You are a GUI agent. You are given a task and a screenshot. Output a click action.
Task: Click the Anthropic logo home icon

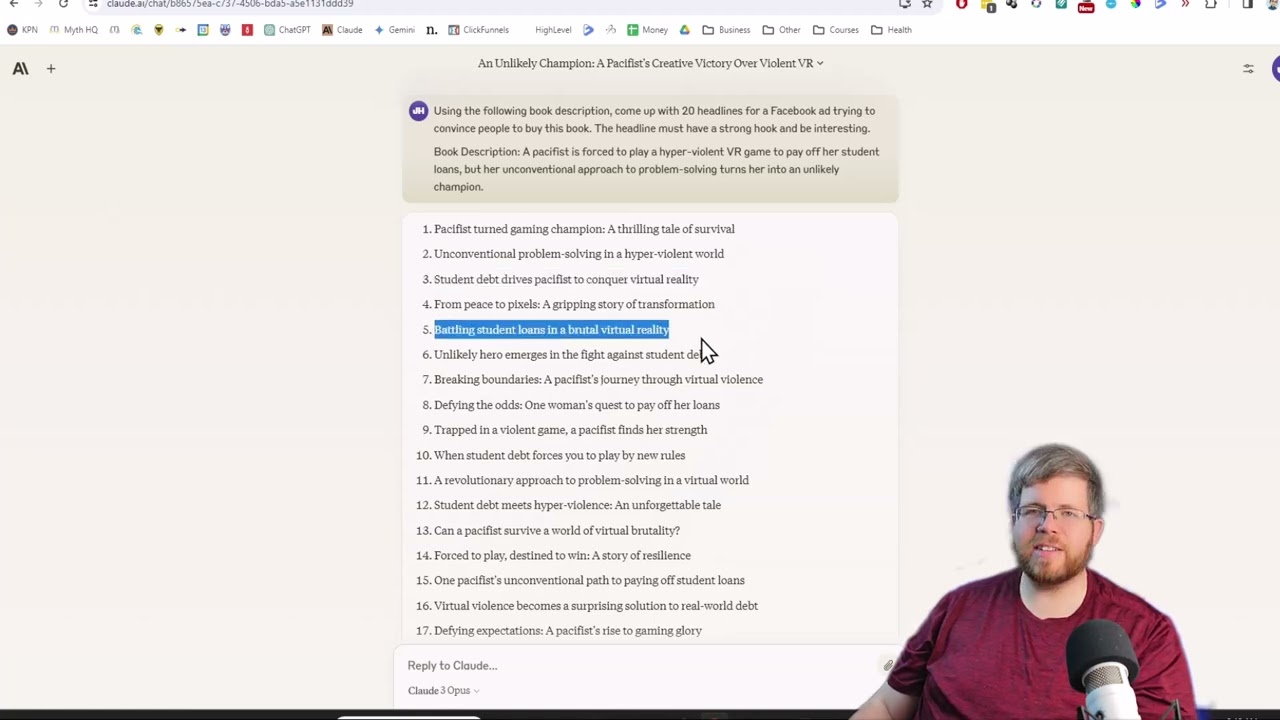(20, 69)
